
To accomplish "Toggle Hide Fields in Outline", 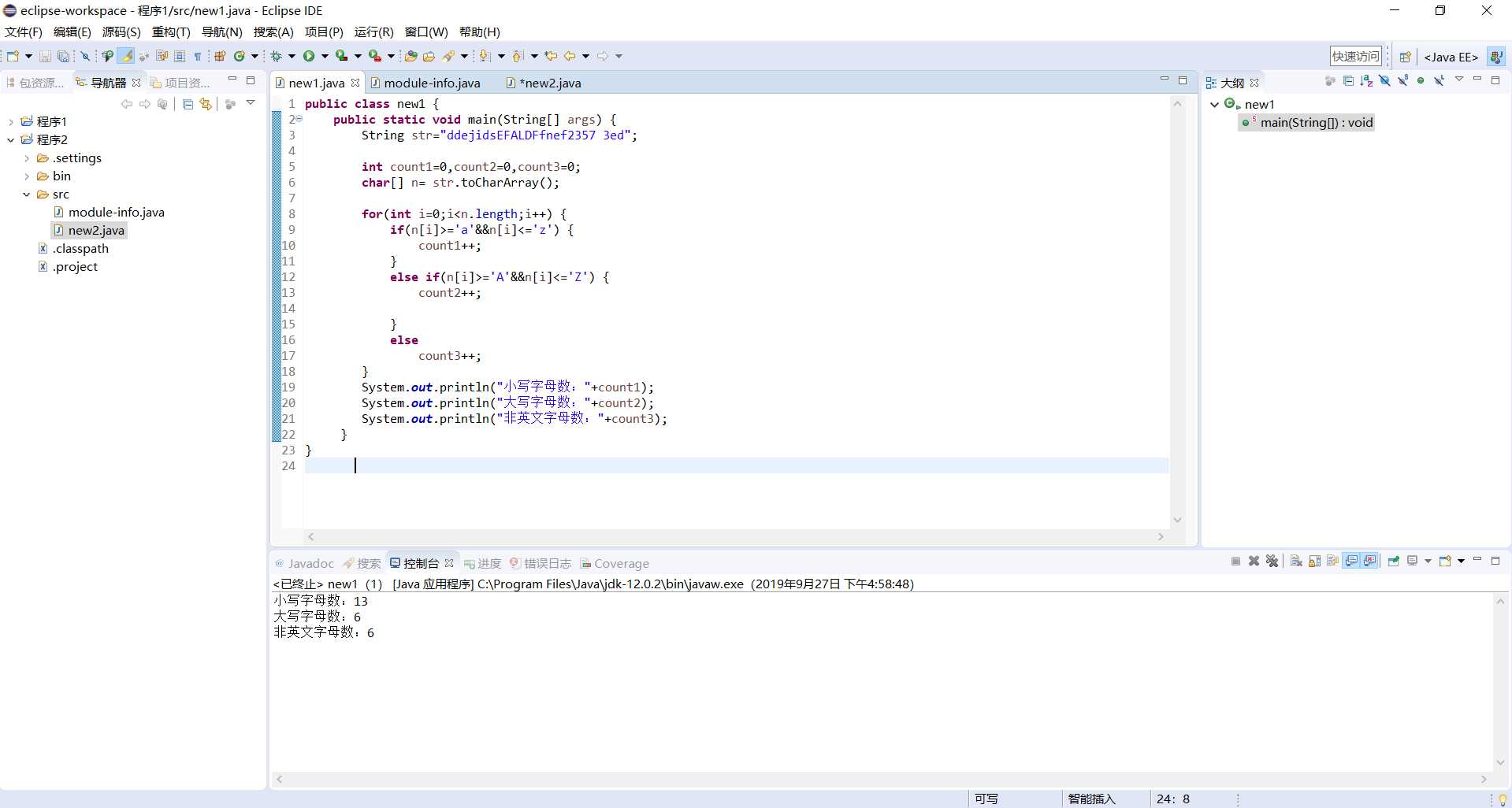I will (1384, 80).
